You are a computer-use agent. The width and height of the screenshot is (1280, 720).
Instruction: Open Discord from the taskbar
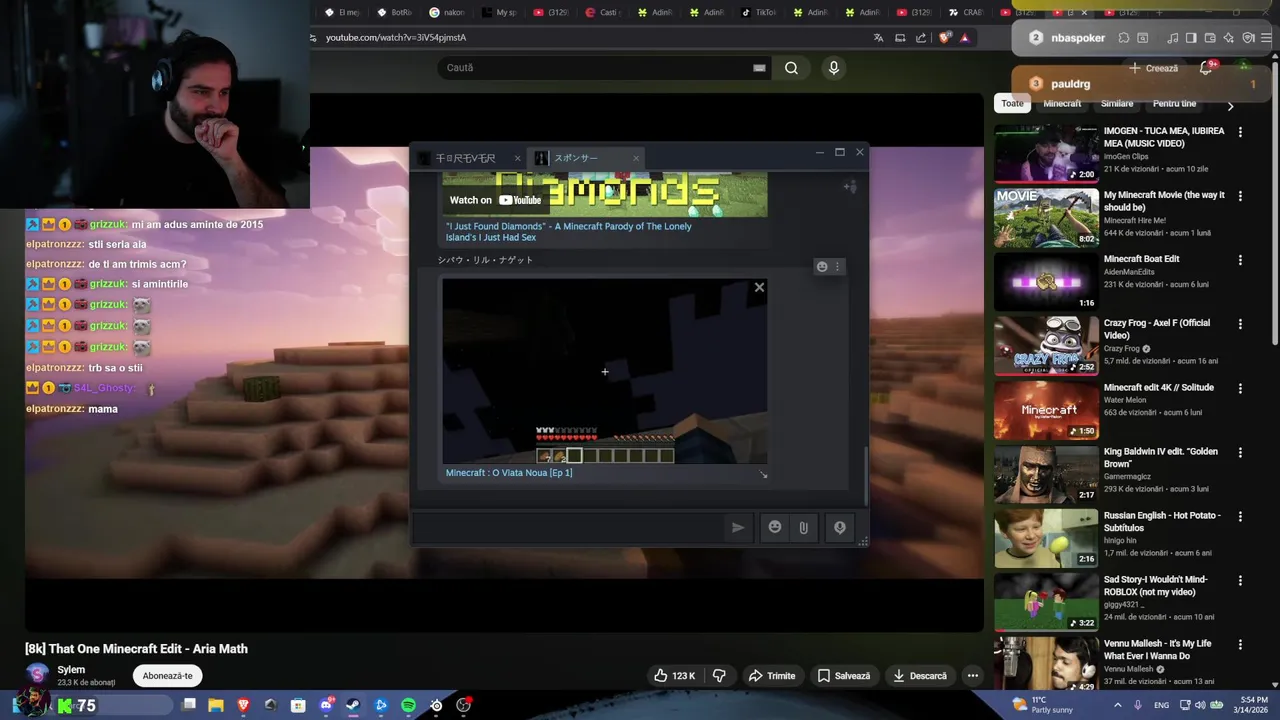(326, 705)
